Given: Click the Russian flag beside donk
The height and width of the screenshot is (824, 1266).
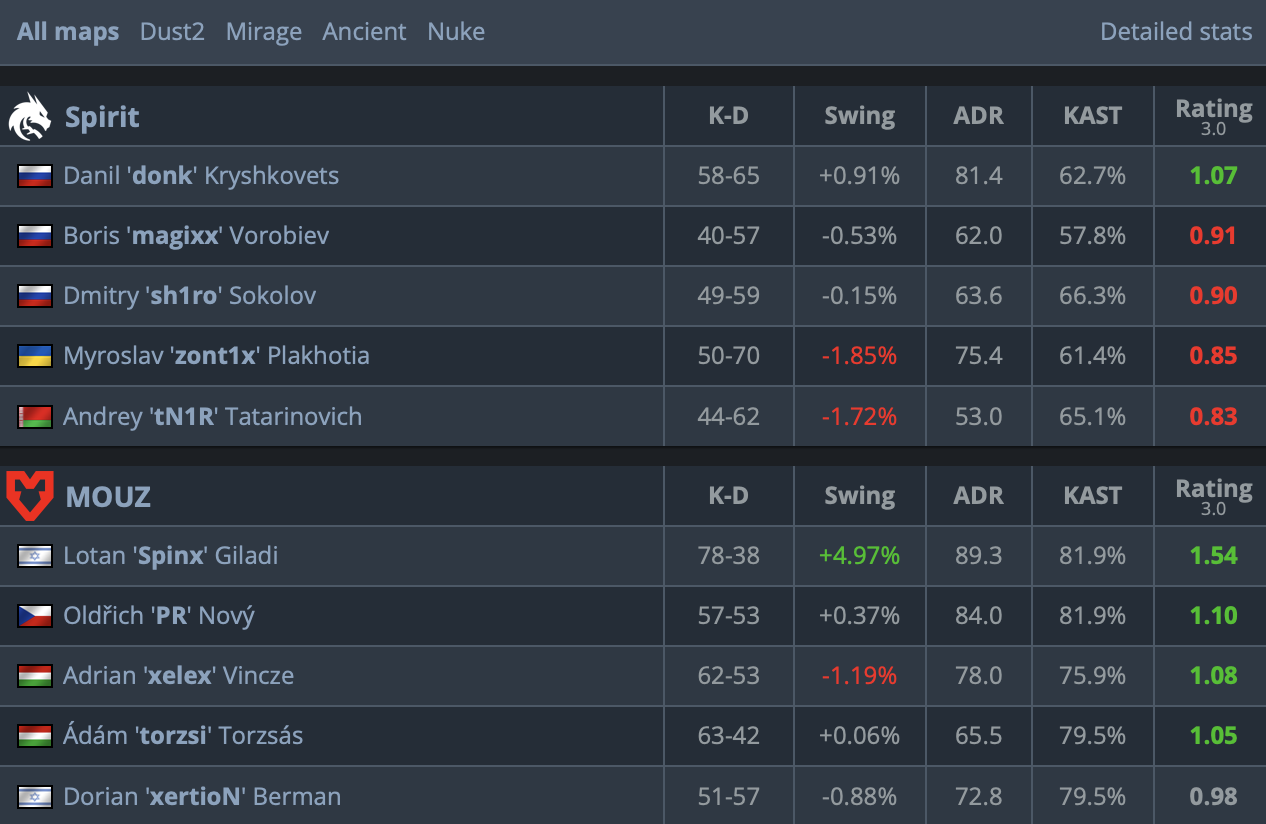Looking at the screenshot, I should click(35, 176).
